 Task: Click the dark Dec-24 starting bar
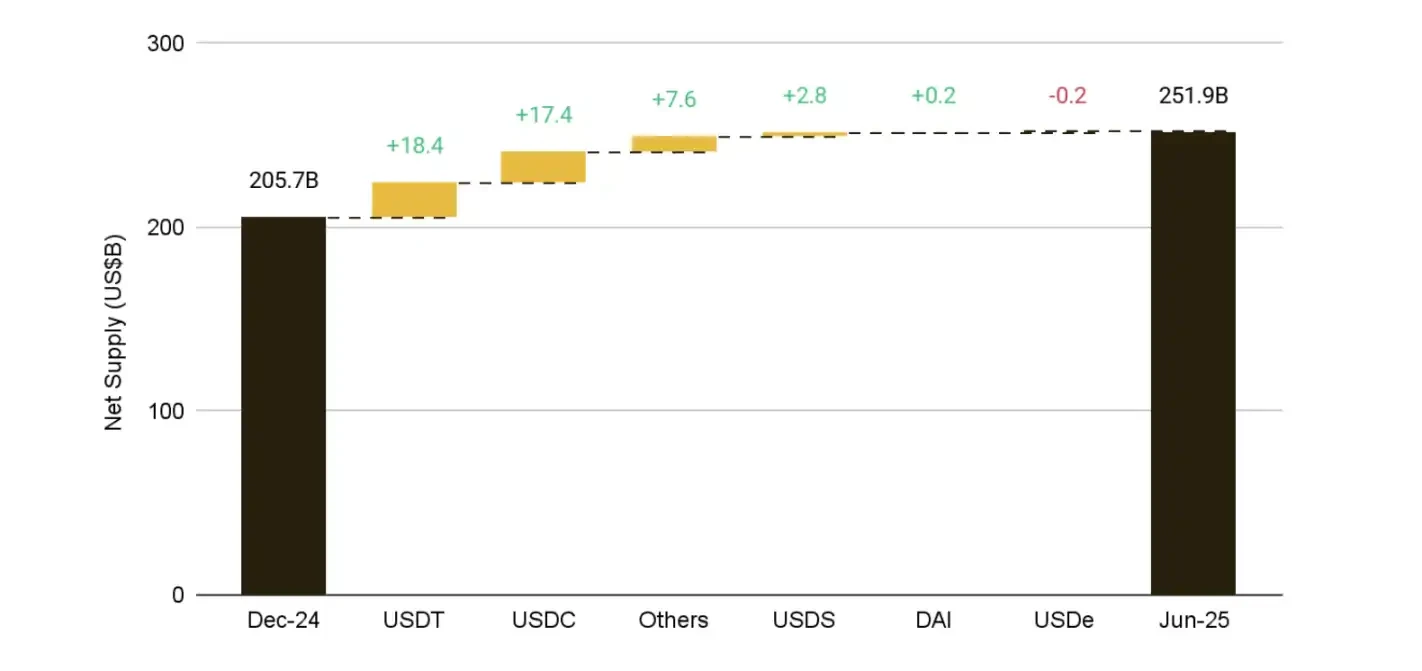283,405
